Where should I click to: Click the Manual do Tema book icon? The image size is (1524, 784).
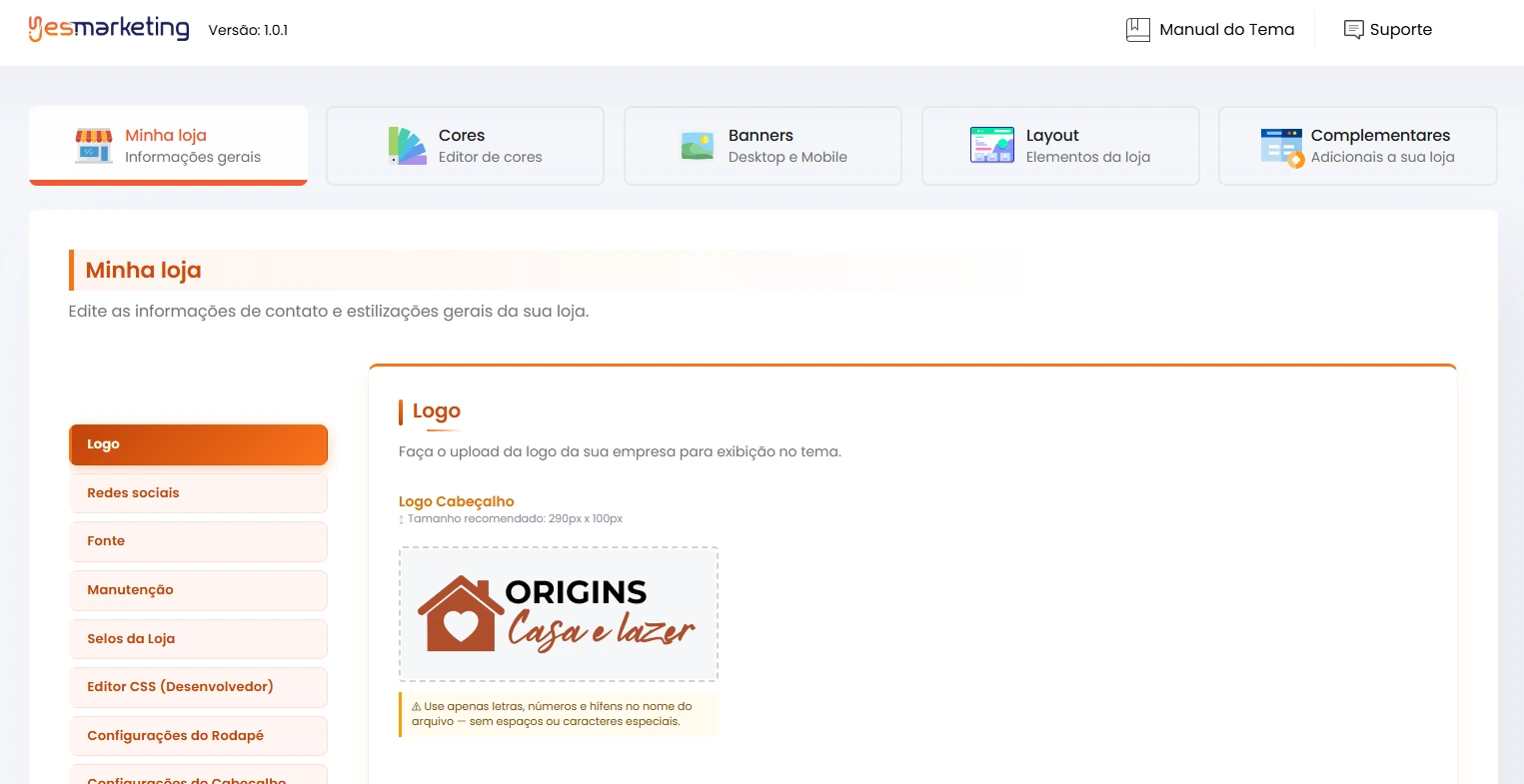[x=1138, y=30]
